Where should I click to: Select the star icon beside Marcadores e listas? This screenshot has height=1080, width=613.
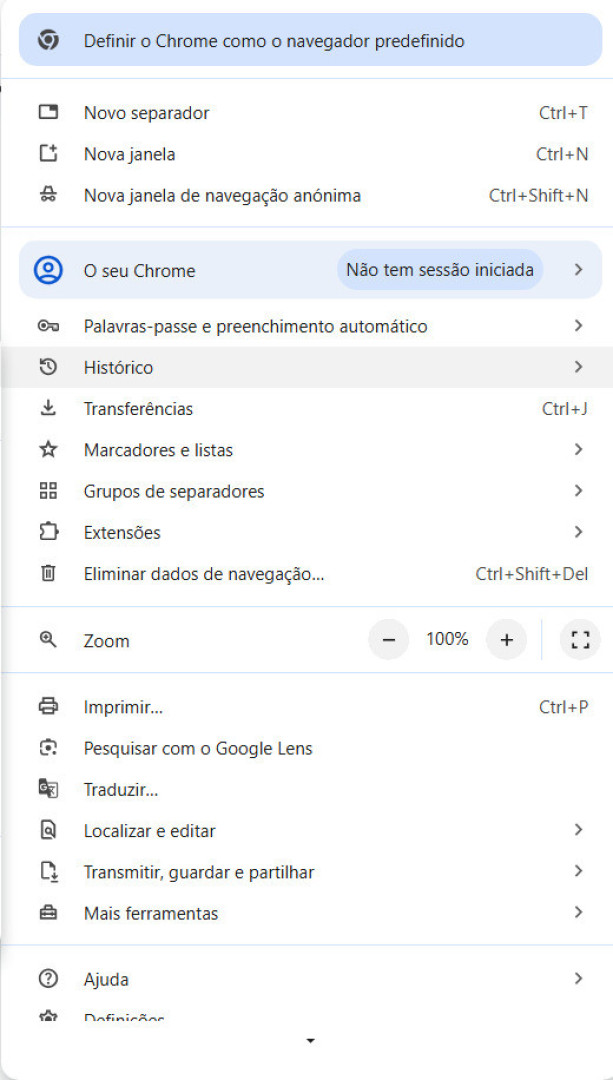48,449
